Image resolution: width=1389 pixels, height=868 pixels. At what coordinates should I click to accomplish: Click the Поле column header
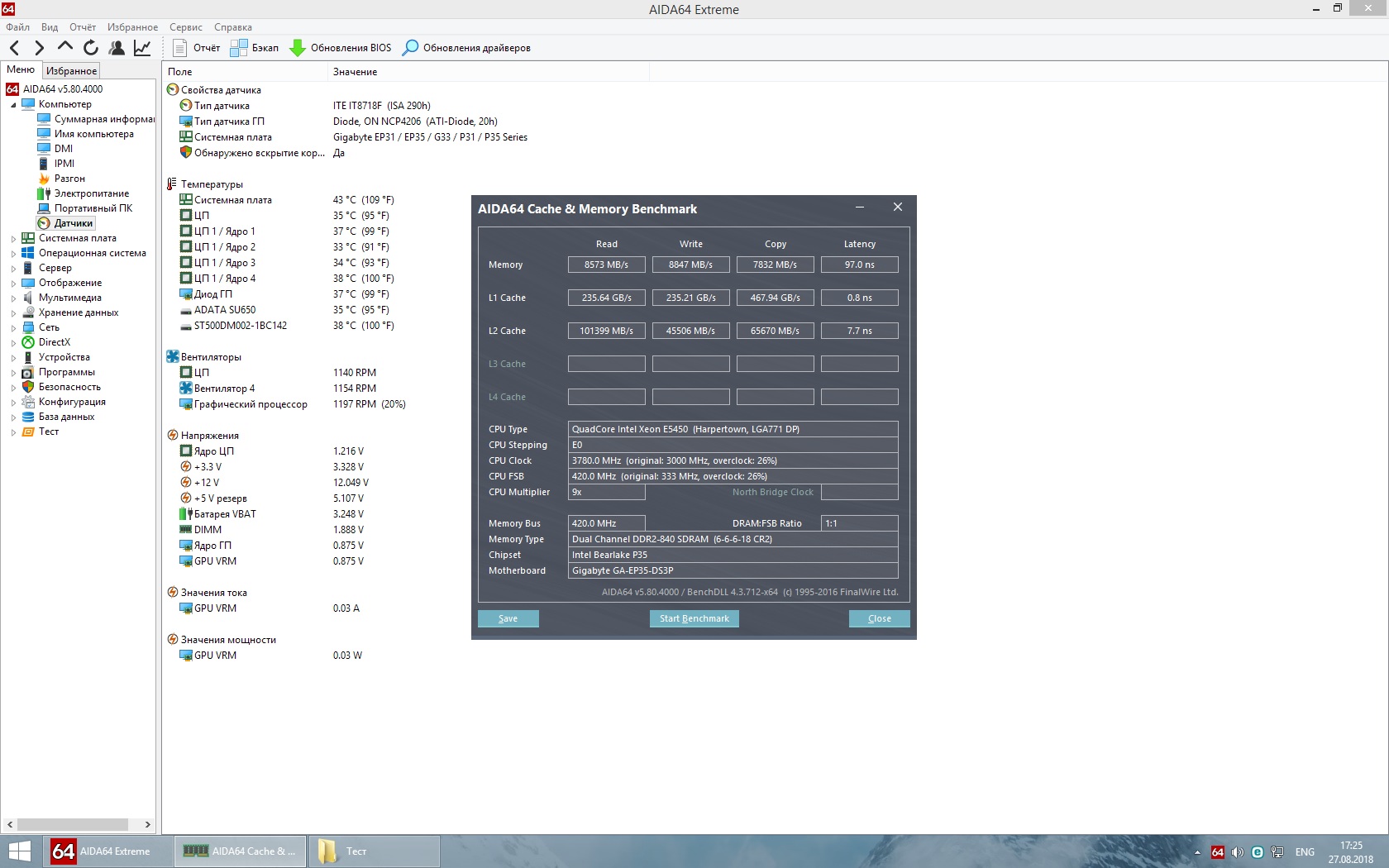[x=245, y=72]
